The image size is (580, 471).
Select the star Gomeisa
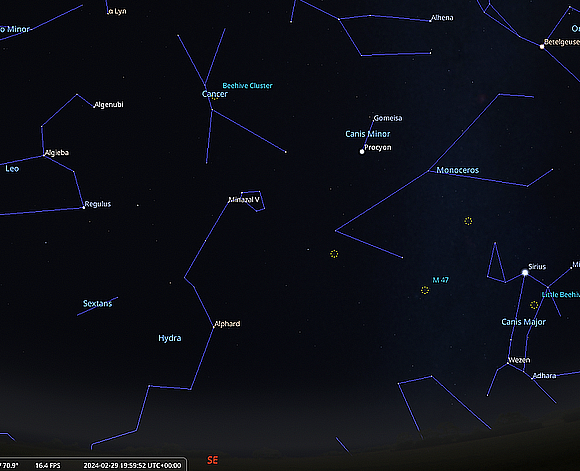(x=372, y=121)
